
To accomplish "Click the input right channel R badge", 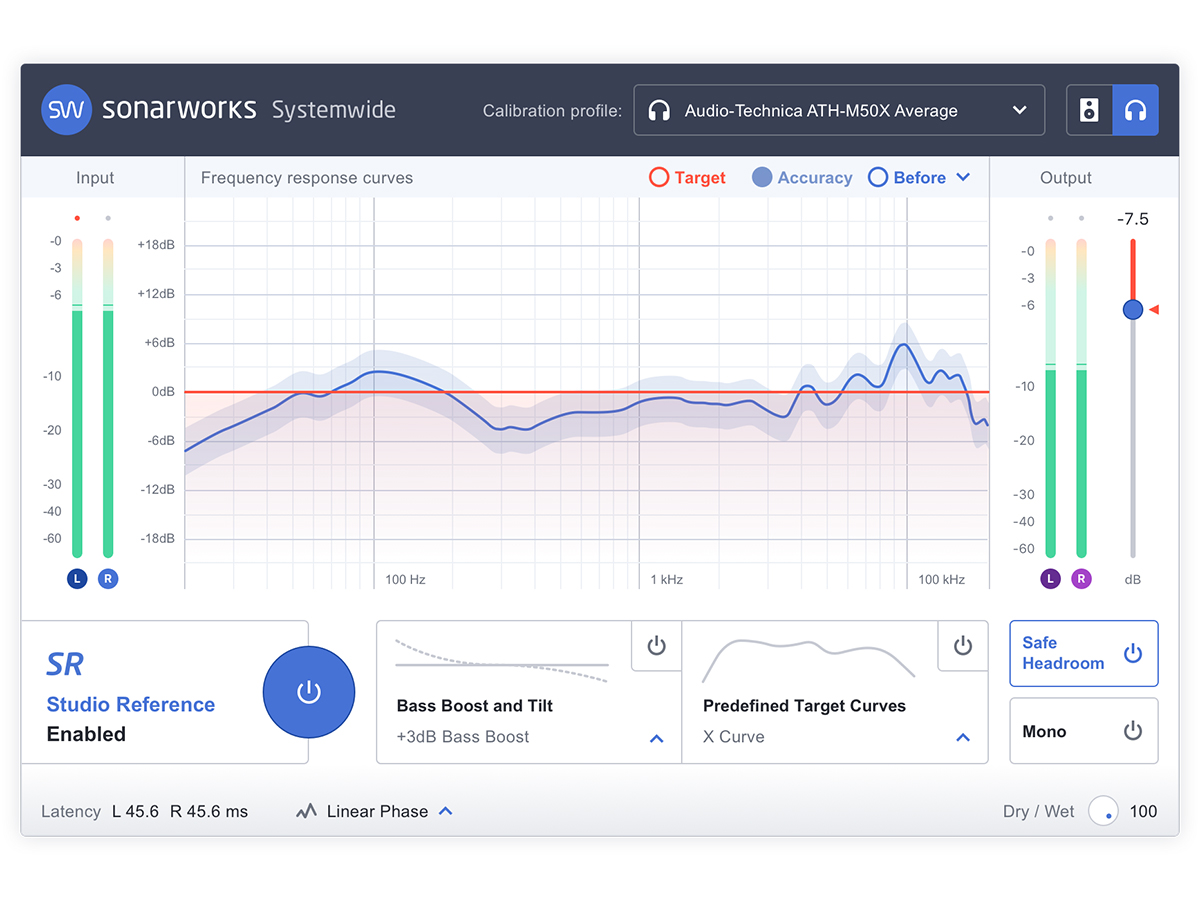I will tap(108, 578).
